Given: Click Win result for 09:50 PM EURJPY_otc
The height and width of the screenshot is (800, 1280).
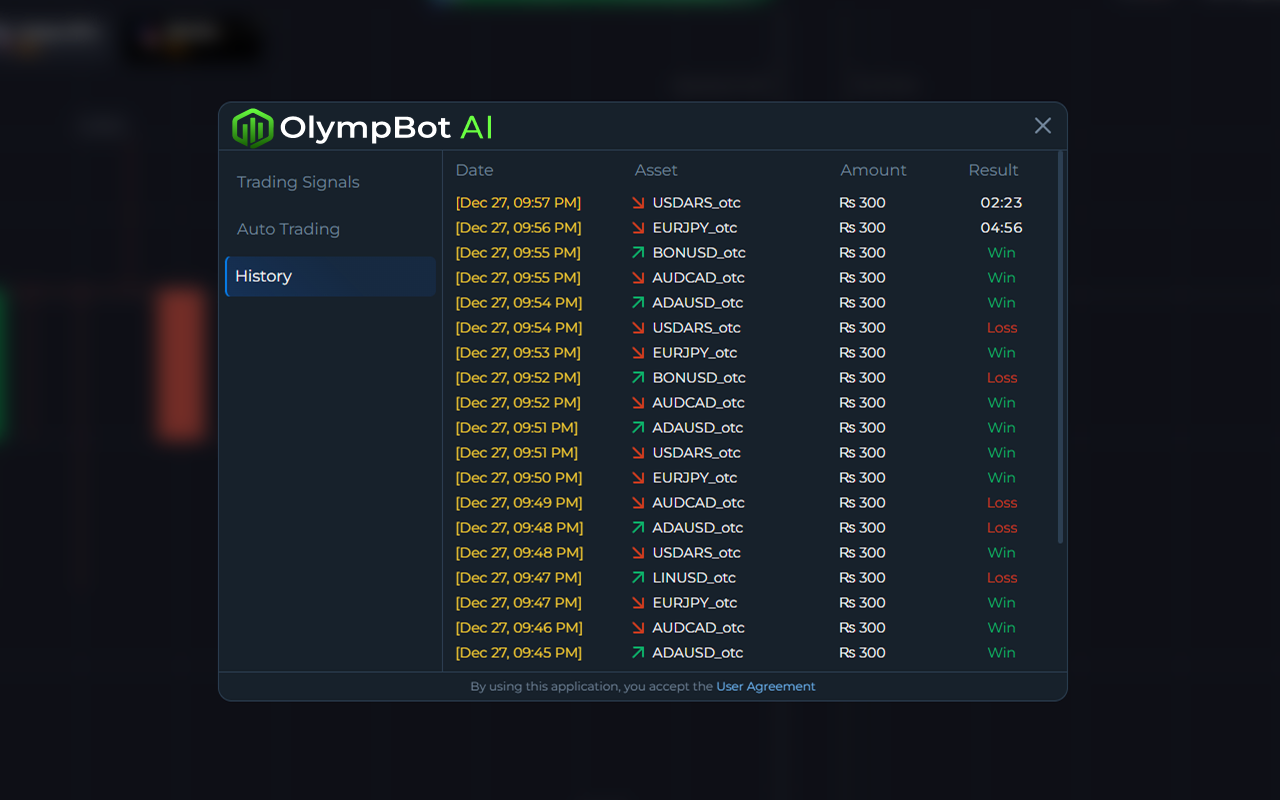Looking at the screenshot, I should tap(1001, 478).
